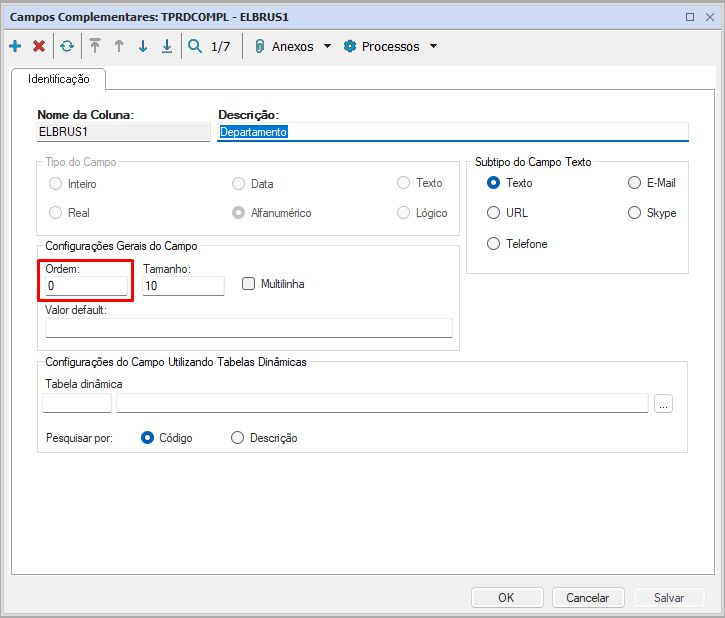Image resolution: width=725 pixels, height=618 pixels.
Task: Select the Identificação tab
Action: point(58,79)
